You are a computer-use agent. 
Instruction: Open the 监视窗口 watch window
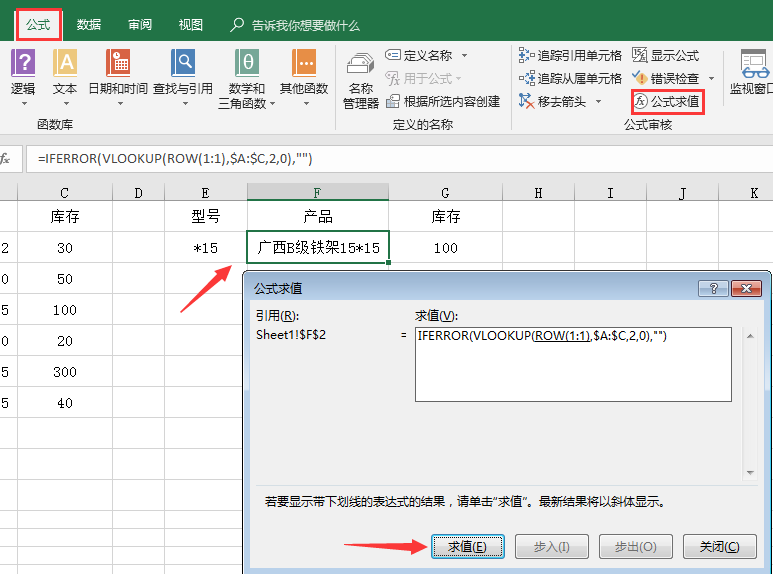[x=753, y=72]
